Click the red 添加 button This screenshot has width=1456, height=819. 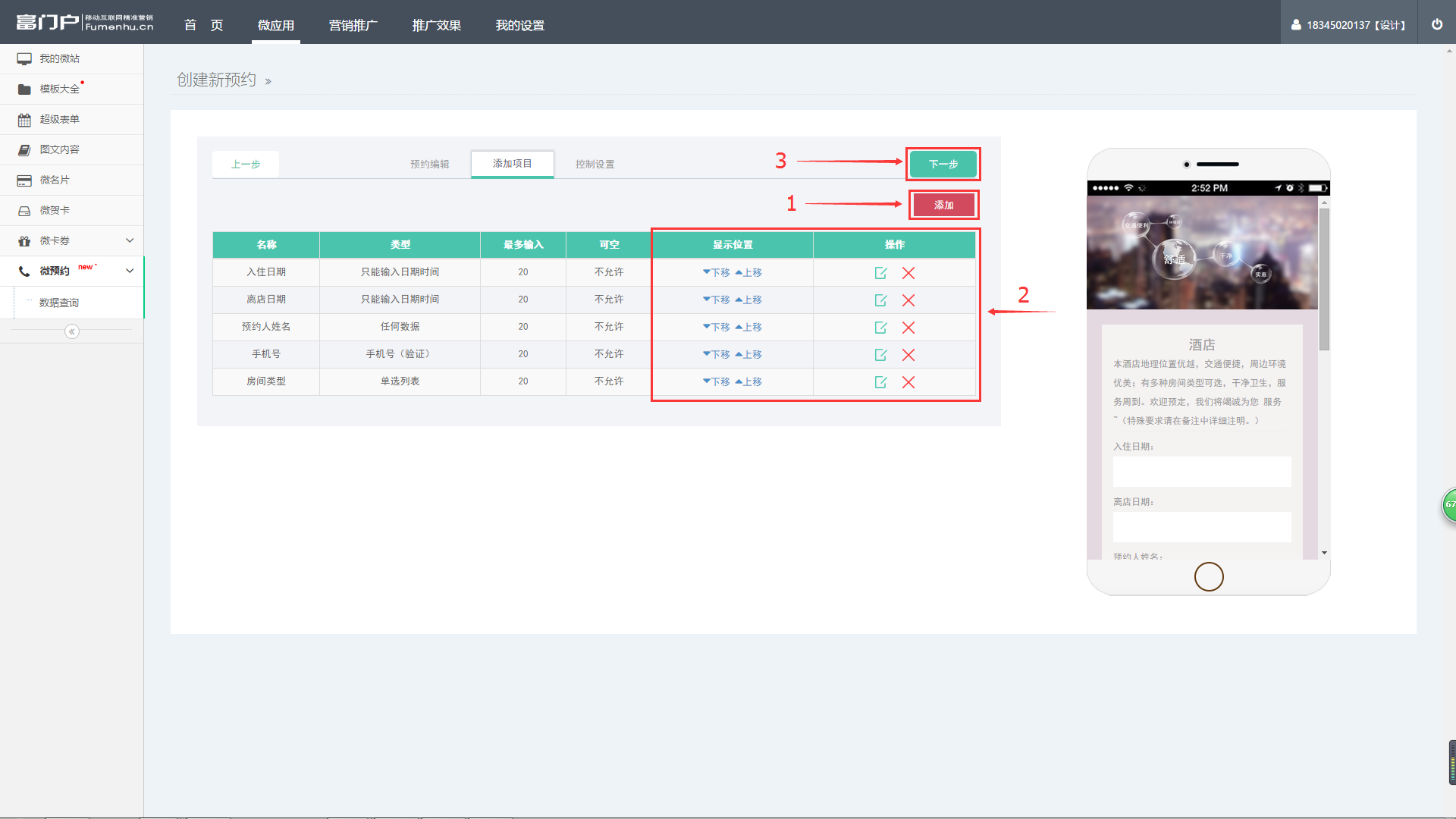pyautogui.click(x=944, y=205)
